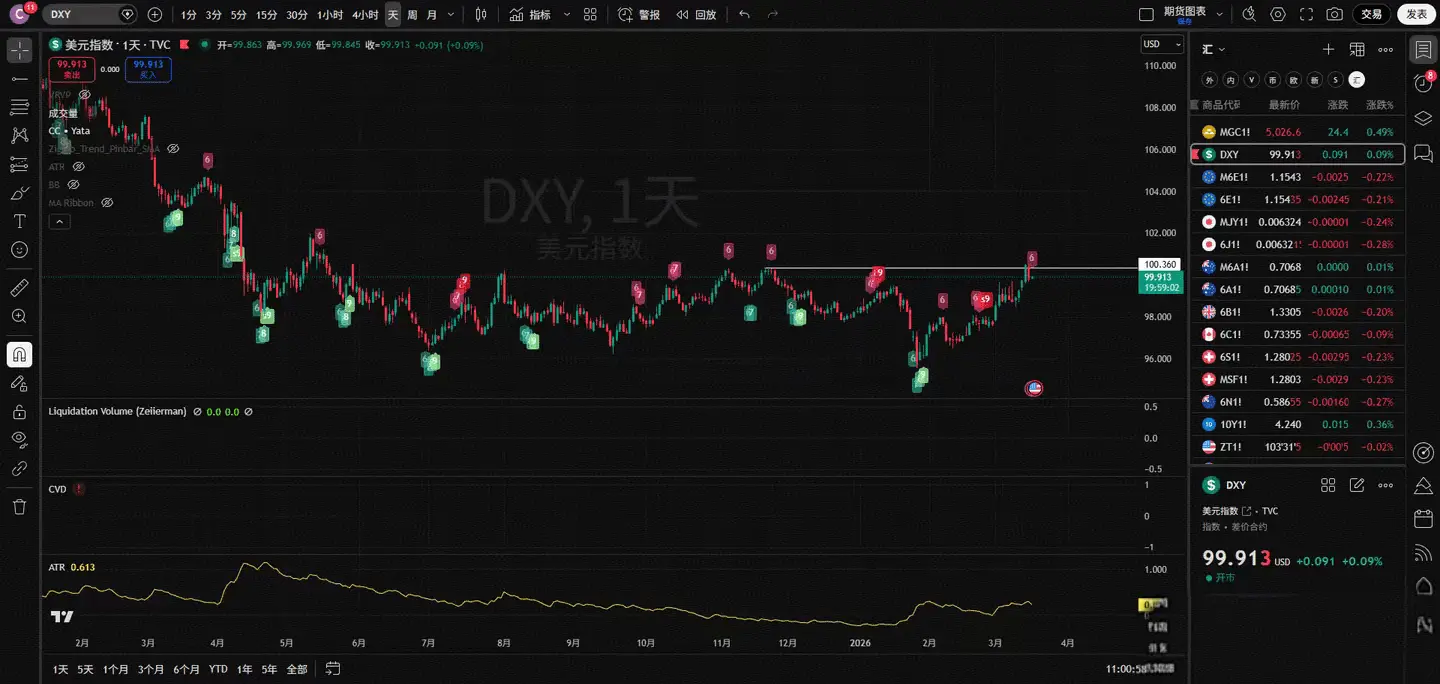Toggle visibility of Trend_Pinbar indicator

pyautogui.click(x=173, y=148)
